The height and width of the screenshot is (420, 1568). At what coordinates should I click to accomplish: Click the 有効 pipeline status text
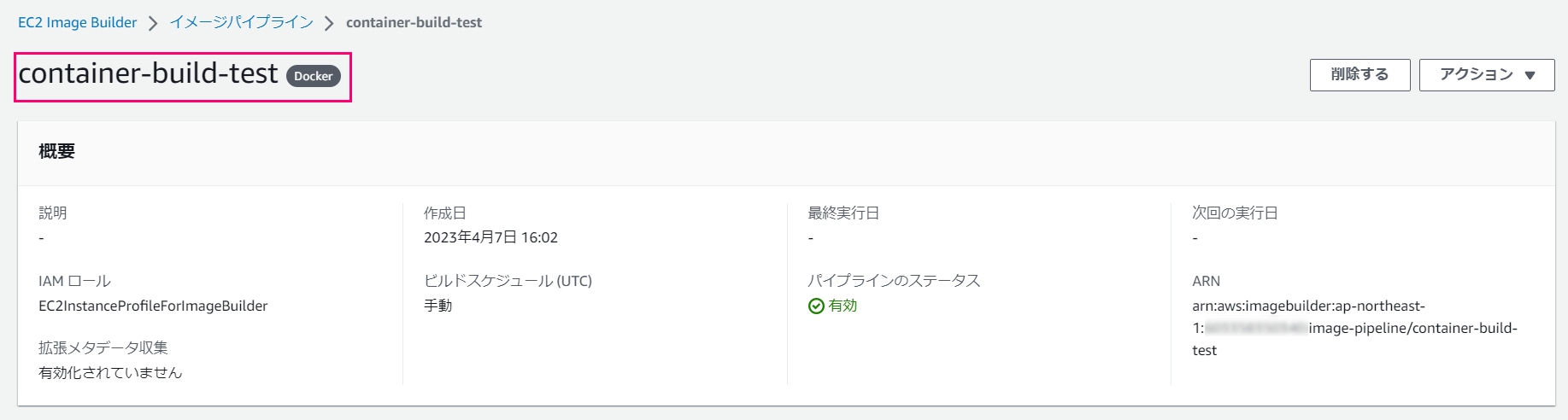point(843,306)
